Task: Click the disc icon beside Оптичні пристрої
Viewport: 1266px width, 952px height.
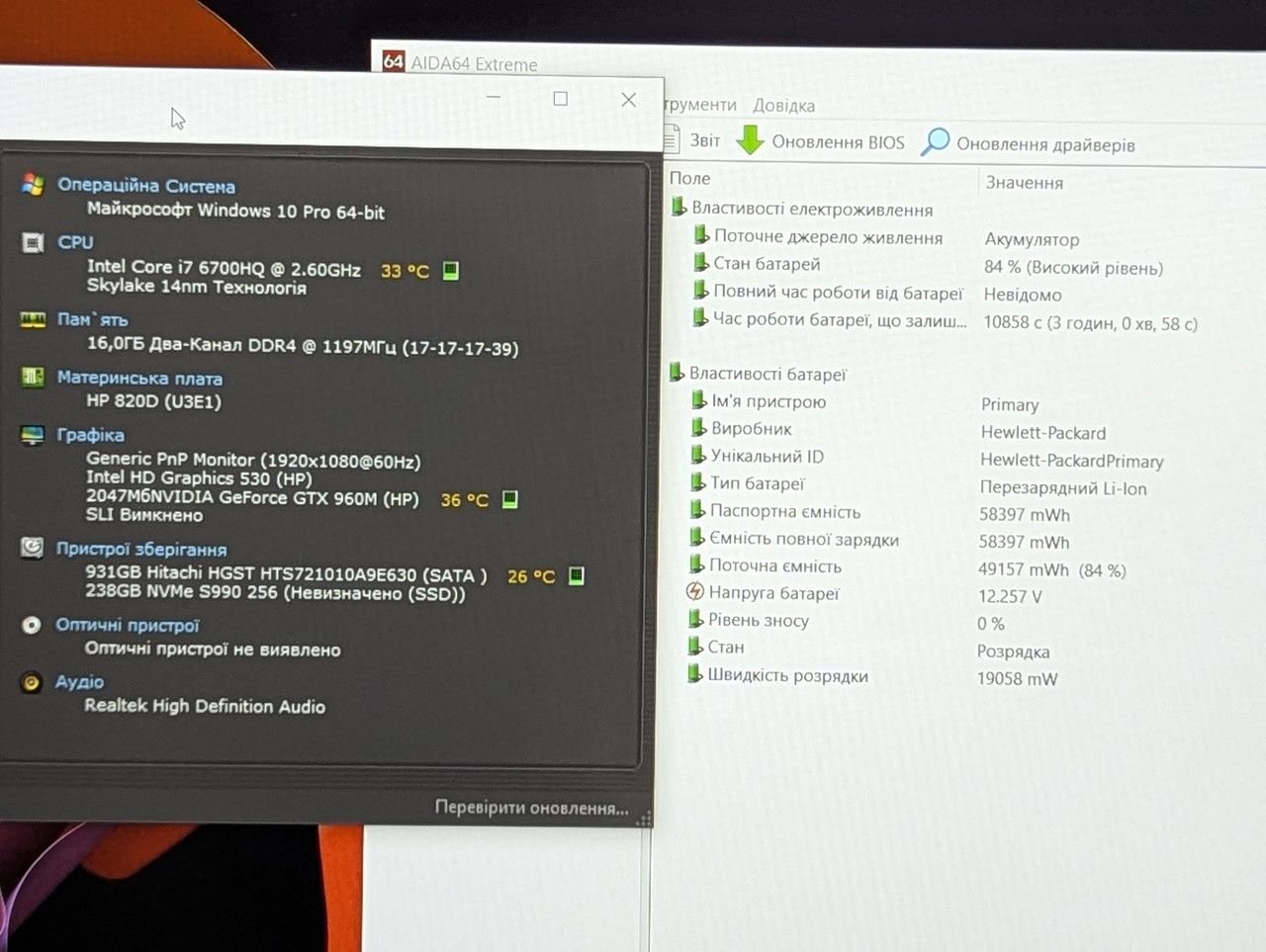Action: tap(32, 625)
